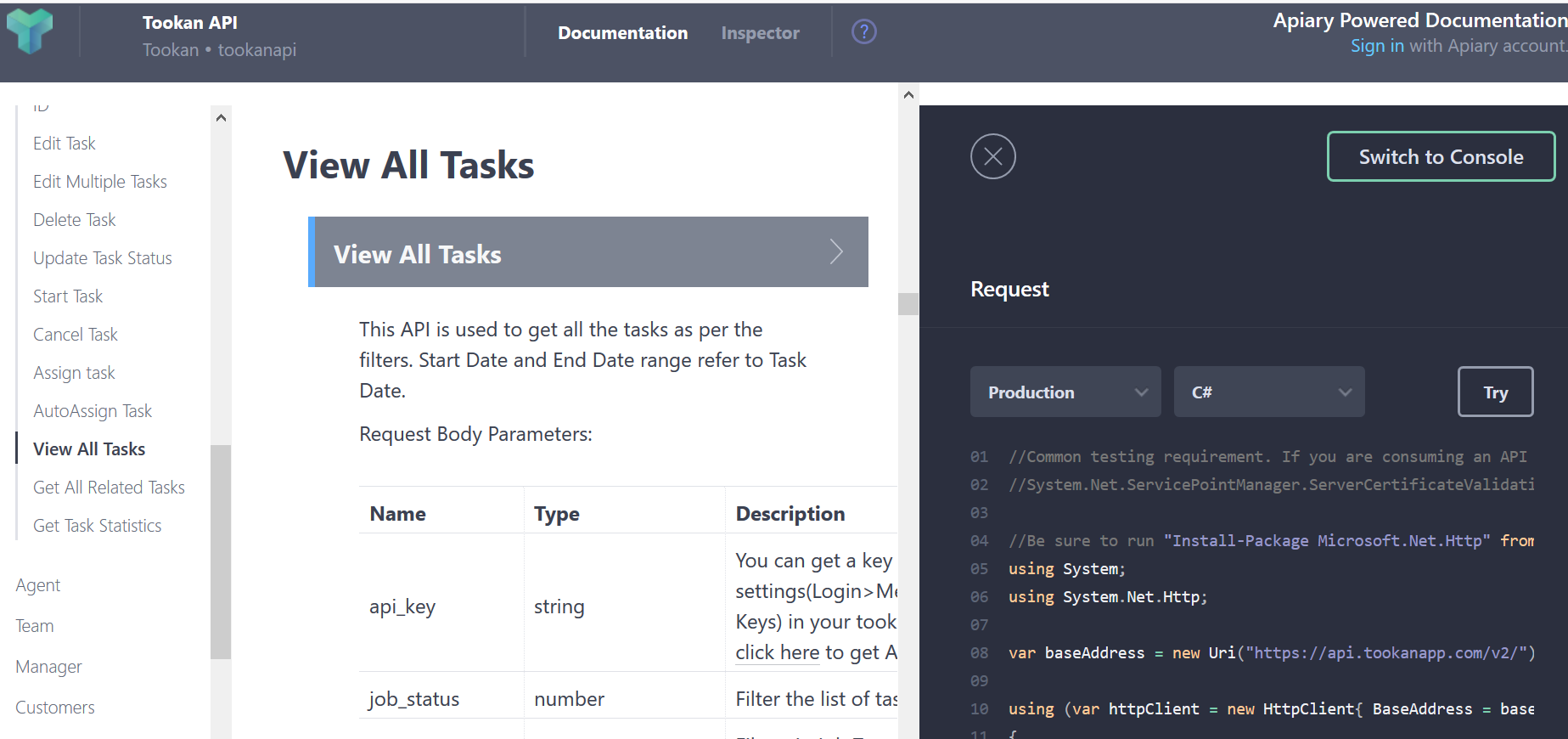Click the sidebar scrollbar thumb
The height and width of the screenshot is (739, 1568).
(x=221, y=552)
